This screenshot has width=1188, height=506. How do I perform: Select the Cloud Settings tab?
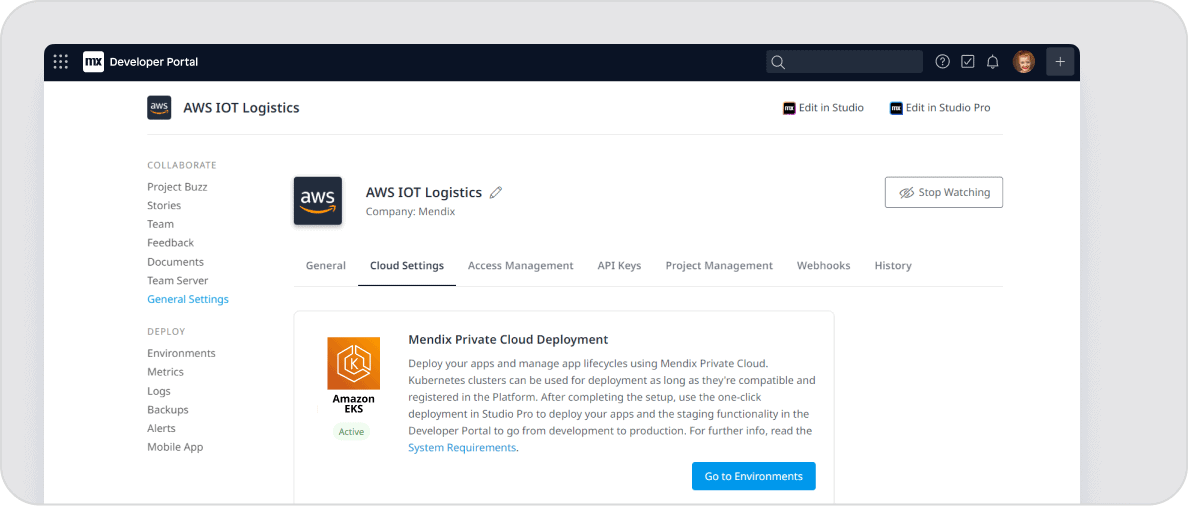pos(407,266)
